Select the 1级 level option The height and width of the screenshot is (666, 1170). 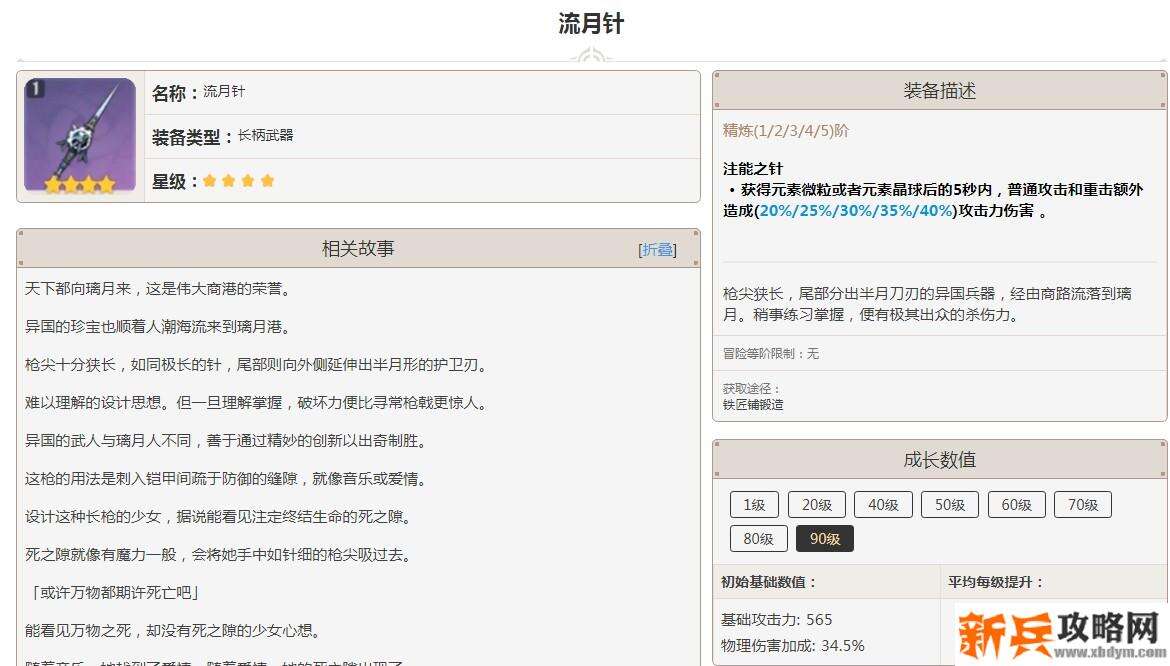click(x=753, y=504)
